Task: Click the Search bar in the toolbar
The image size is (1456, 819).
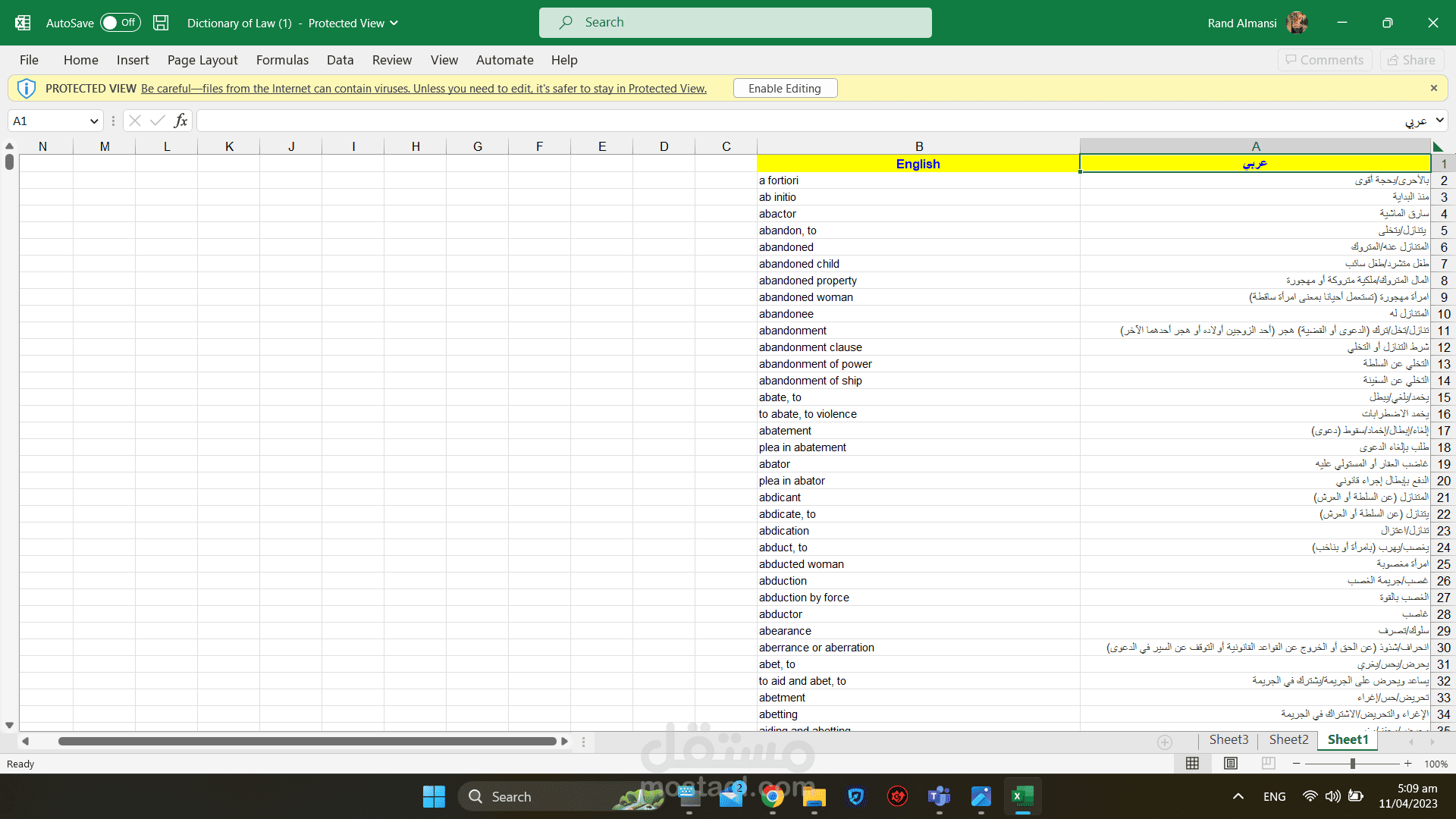Action: [736, 22]
